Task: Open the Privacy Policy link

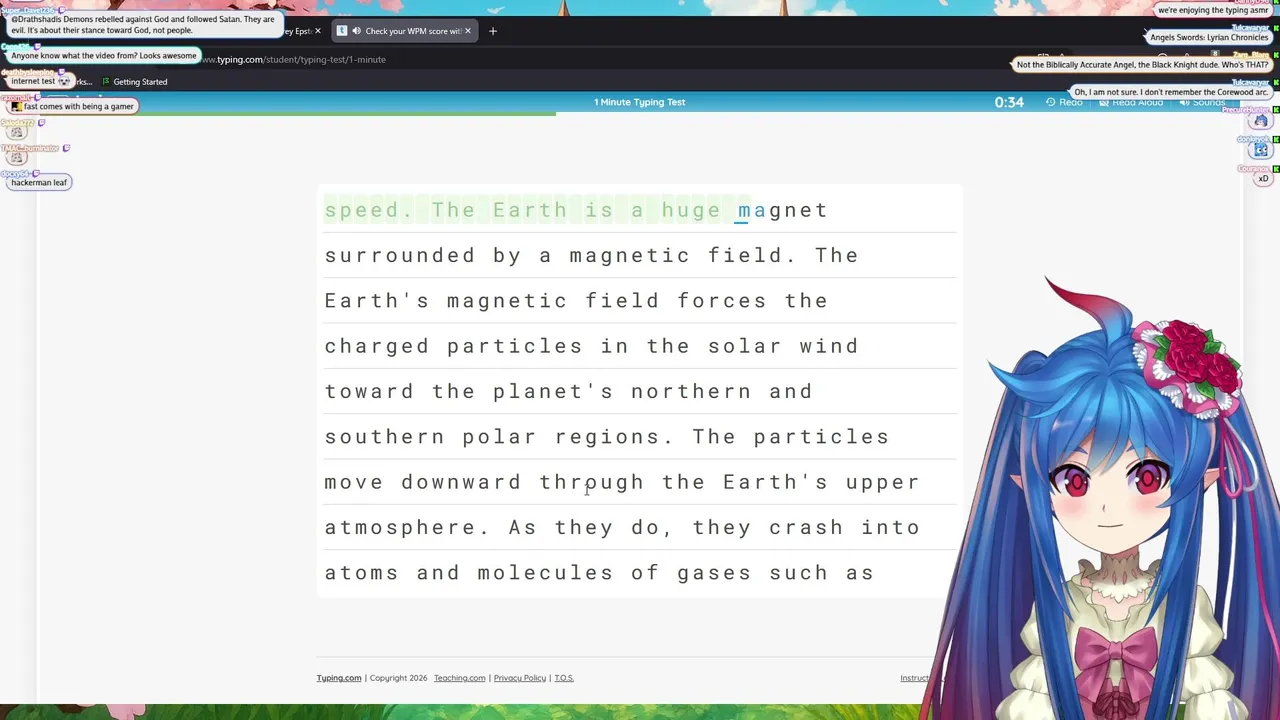Action: click(520, 678)
